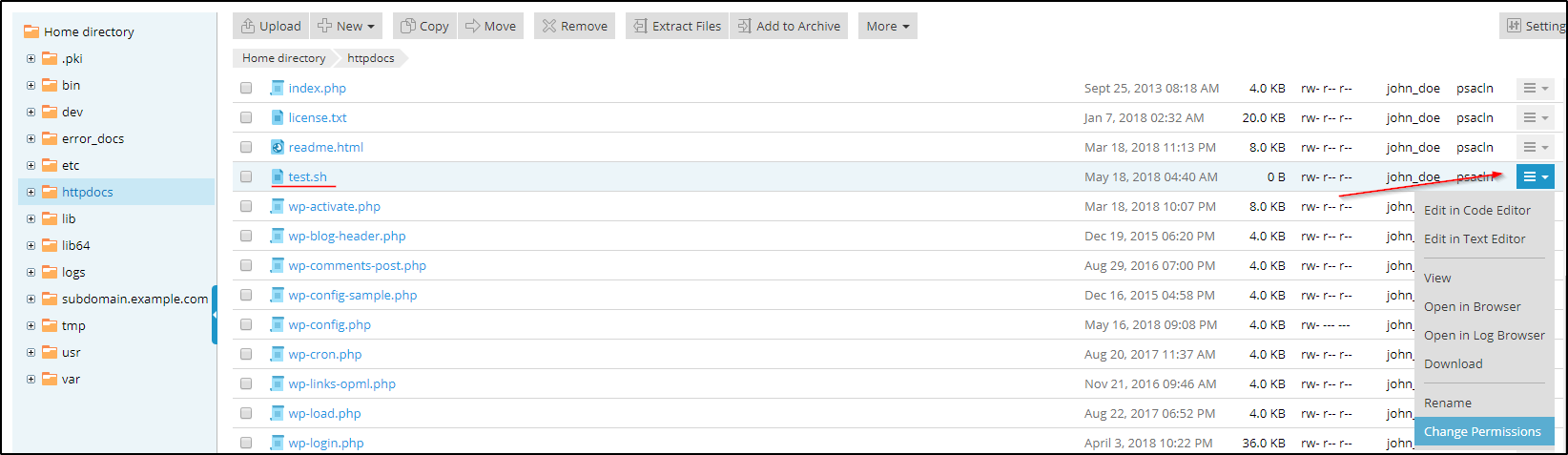Viewport: 1568px width, 455px height.
Task: Collapse the sidebar using the blue handle
Action: (215, 315)
